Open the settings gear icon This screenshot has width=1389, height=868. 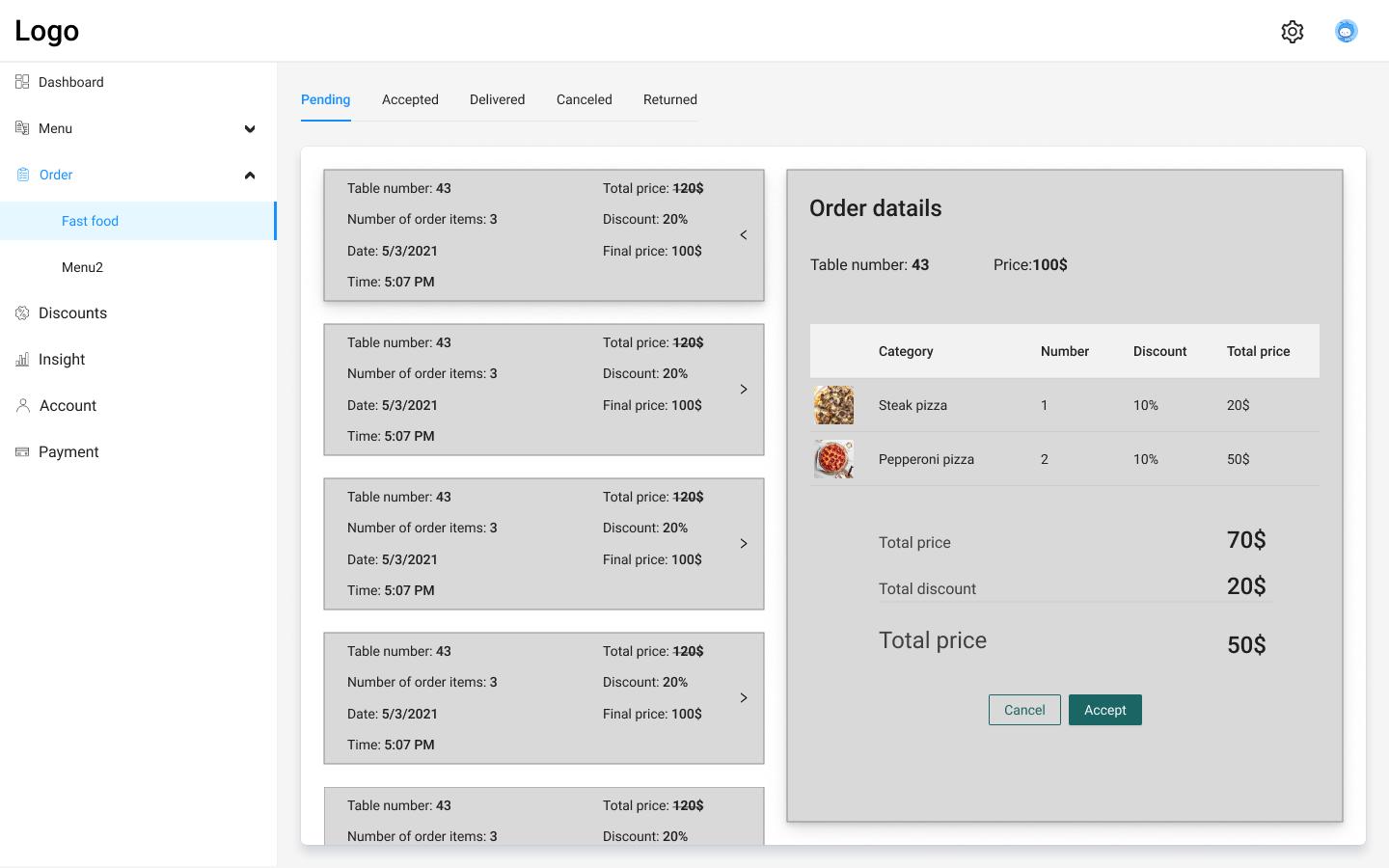pos(1293,32)
